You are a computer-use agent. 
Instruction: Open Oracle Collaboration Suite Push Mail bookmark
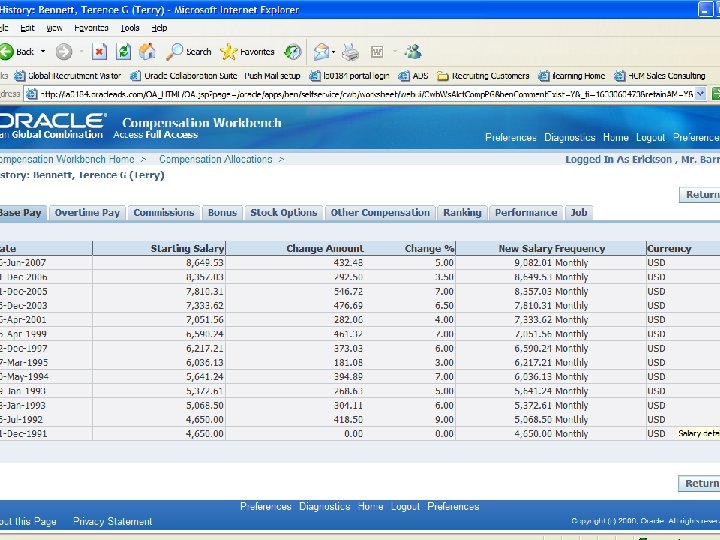click(x=215, y=76)
